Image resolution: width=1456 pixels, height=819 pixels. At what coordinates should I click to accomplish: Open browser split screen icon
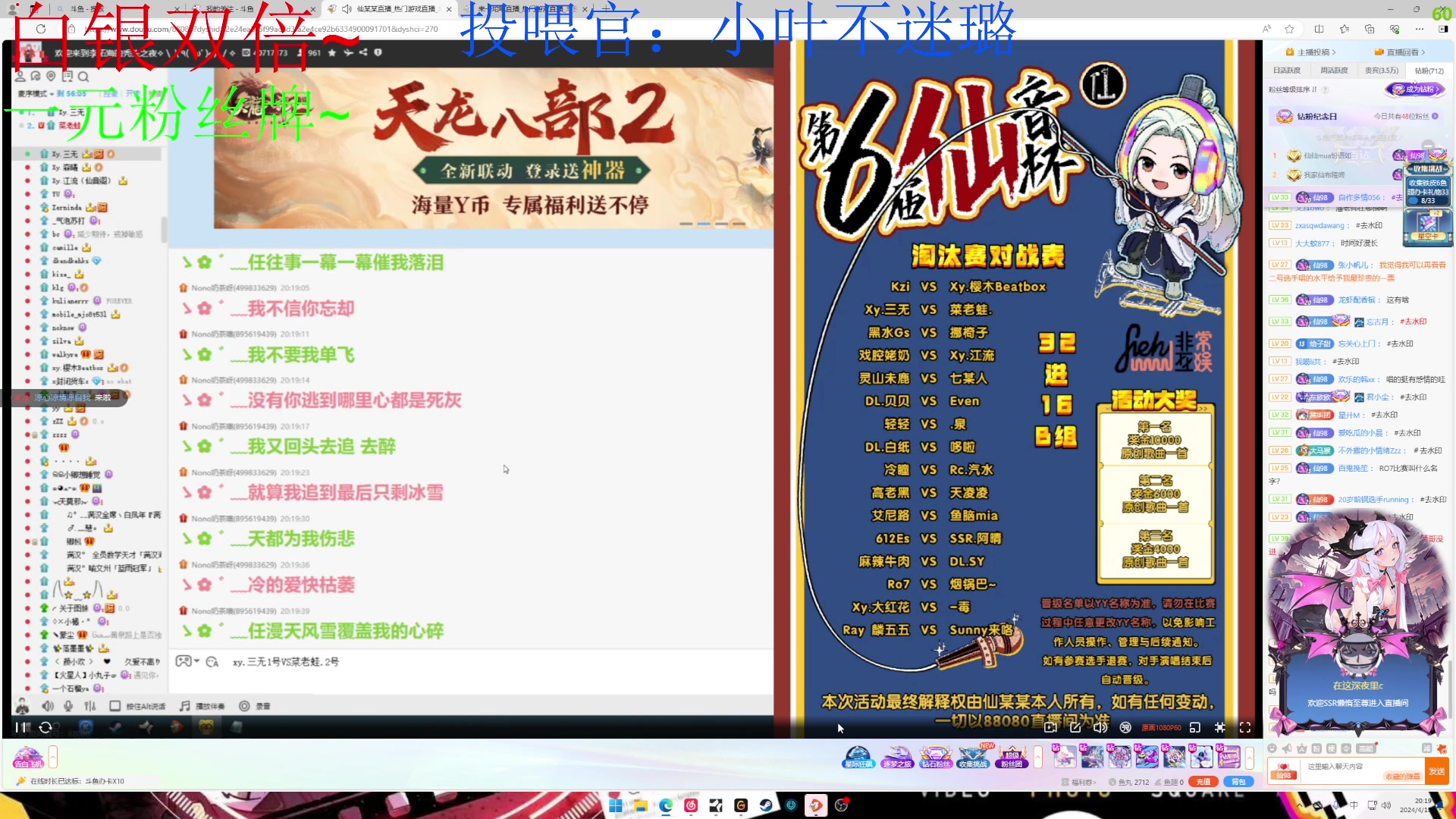[x=1319, y=29]
